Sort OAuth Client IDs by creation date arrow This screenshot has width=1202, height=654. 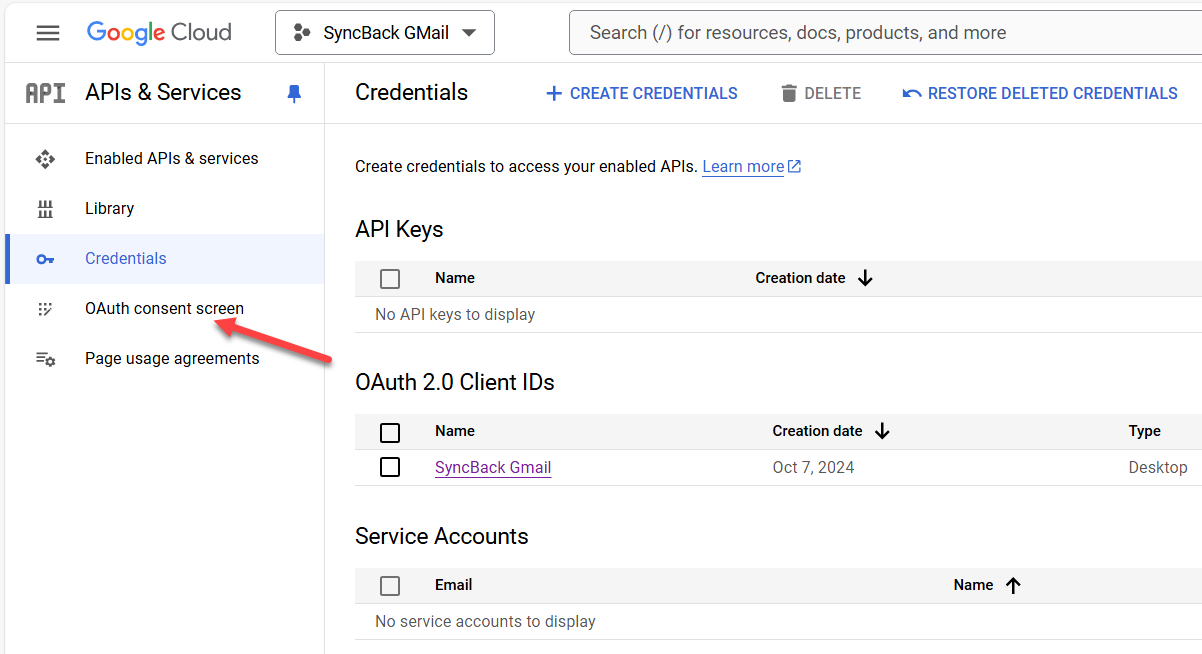click(x=882, y=431)
